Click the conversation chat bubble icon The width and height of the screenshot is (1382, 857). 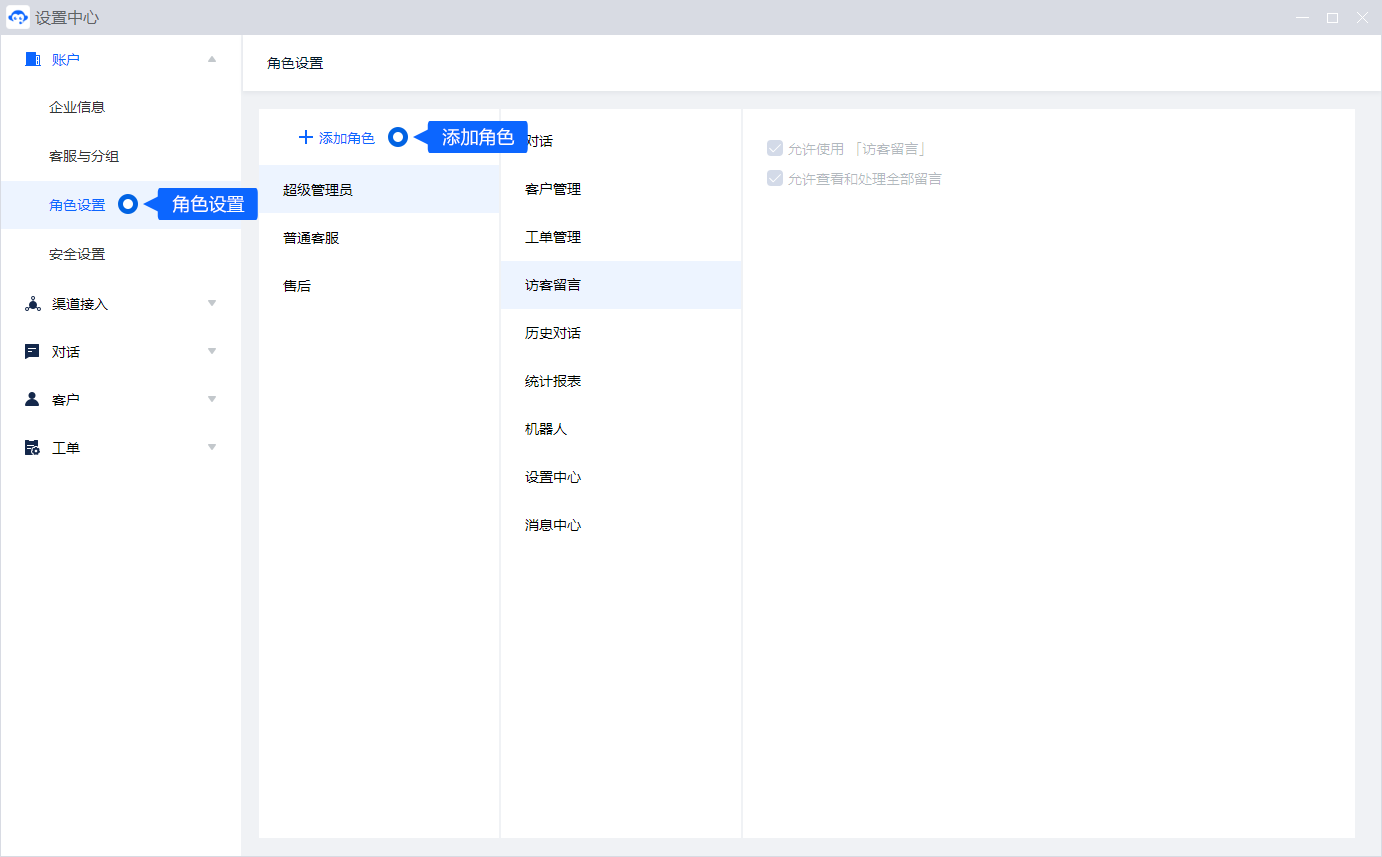point(32,352)
